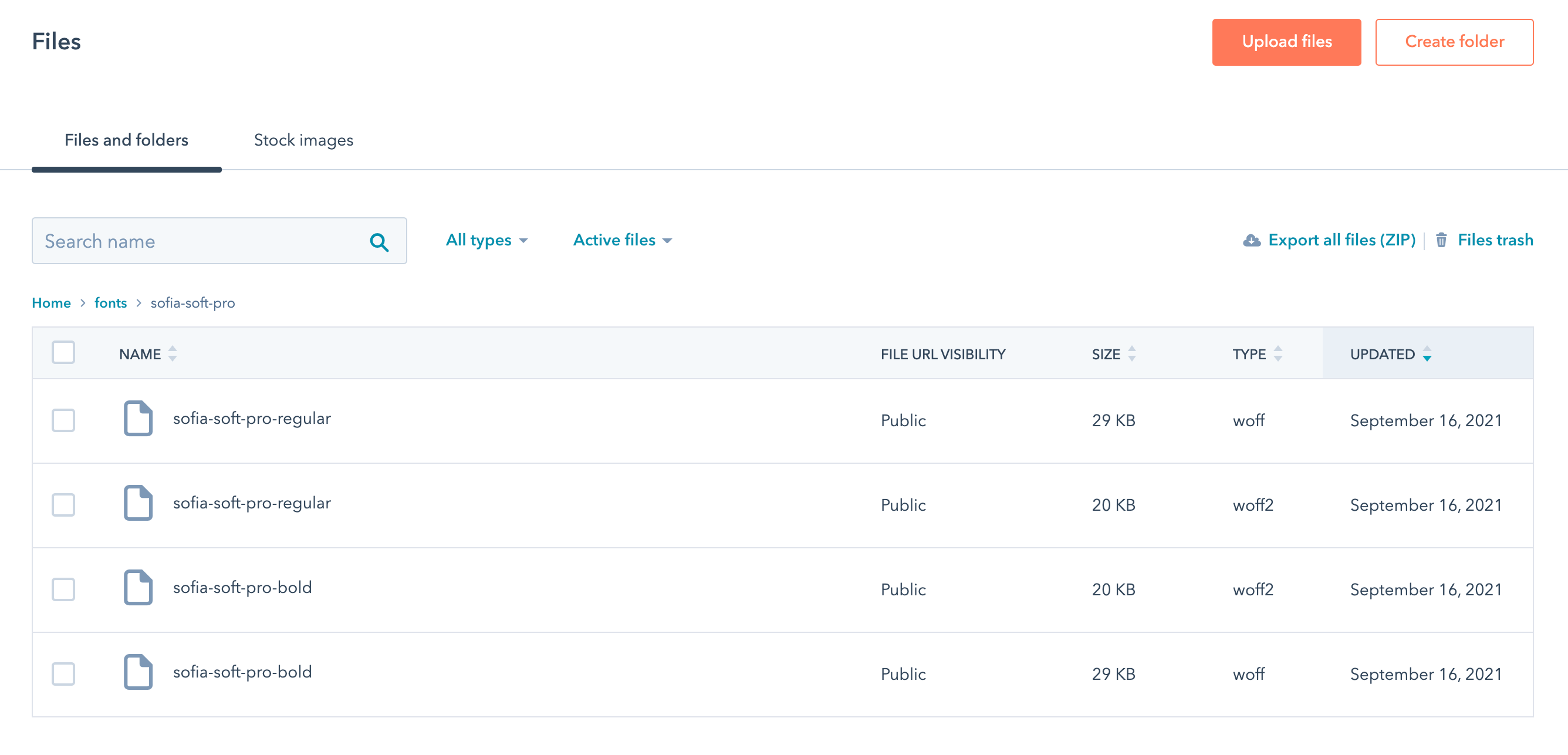Switch to Files and folders tab
Viewport: 1568px width, 755px height.
(127, 140)
